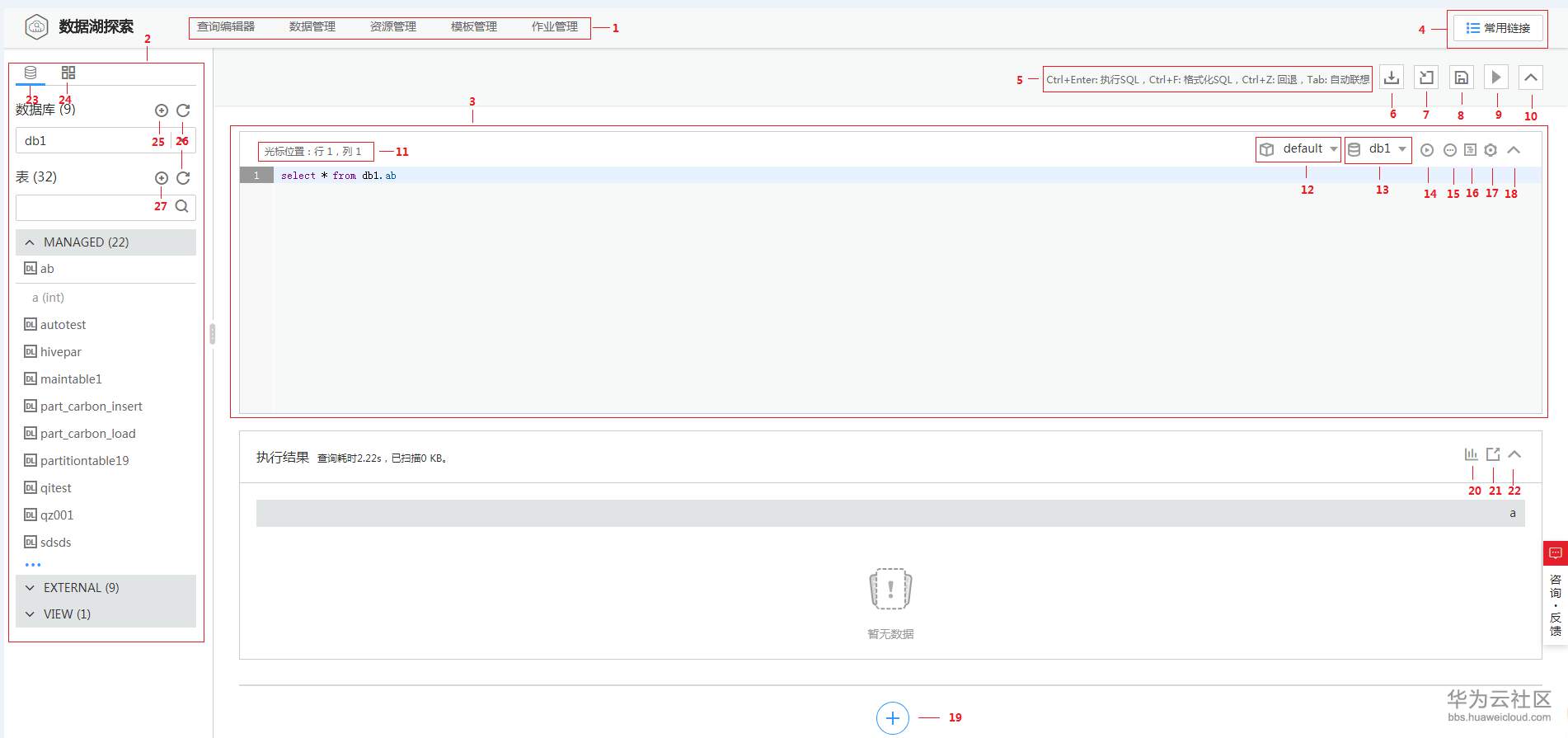
Task: Click the sidebar resize handle
Action: (x=212, y=334)
